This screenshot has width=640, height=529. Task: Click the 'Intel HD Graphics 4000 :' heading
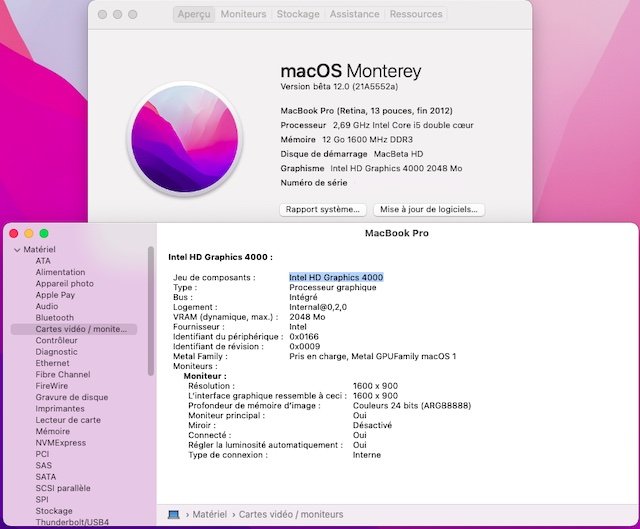tap(220, 257)
